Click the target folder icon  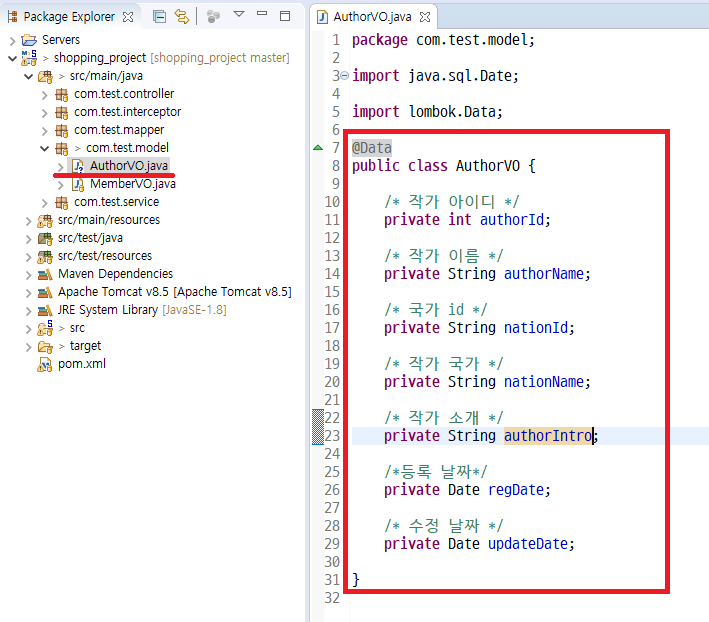coord(45,347)
